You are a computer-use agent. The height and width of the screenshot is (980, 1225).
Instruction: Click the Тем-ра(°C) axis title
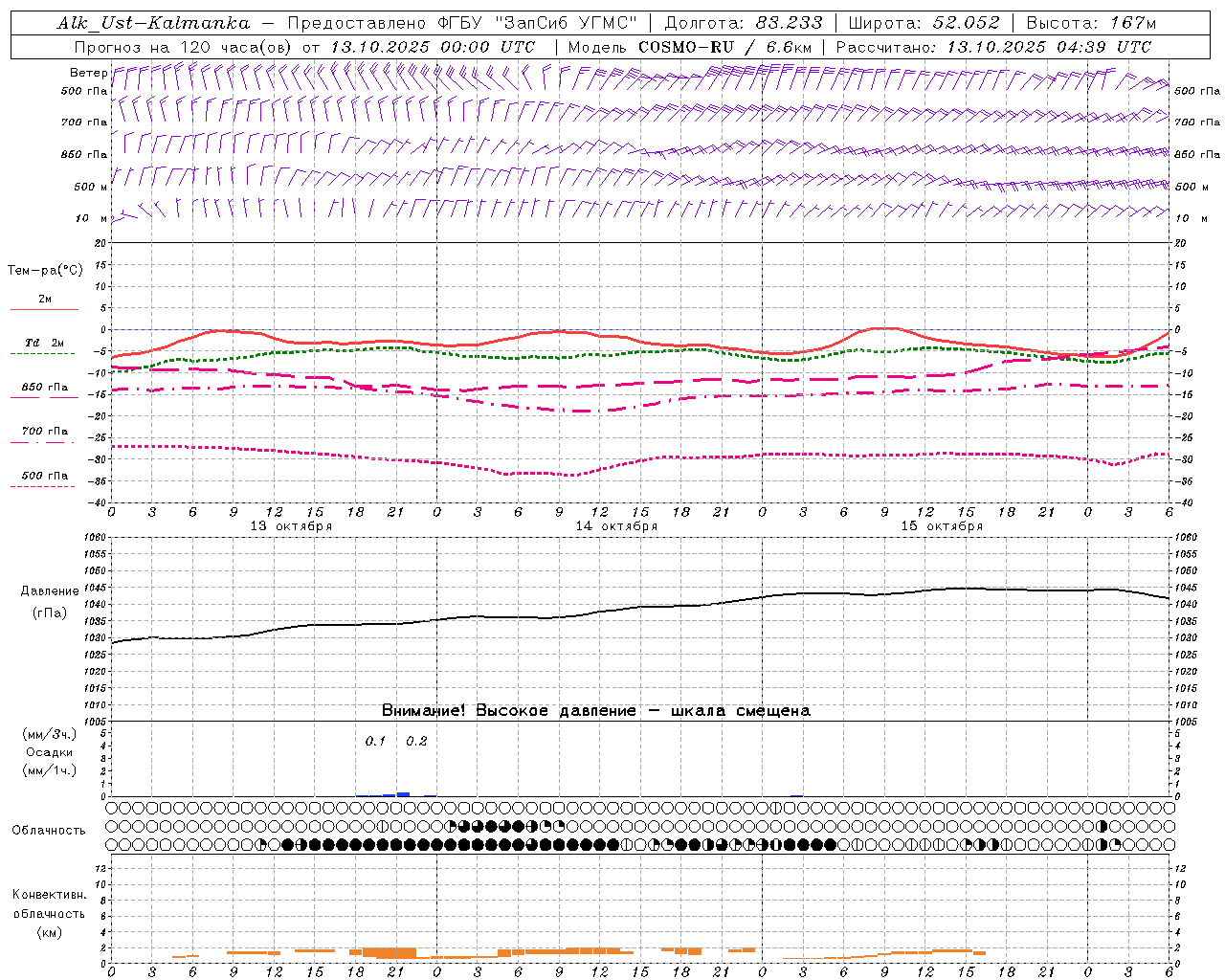[x=45, y=271]
